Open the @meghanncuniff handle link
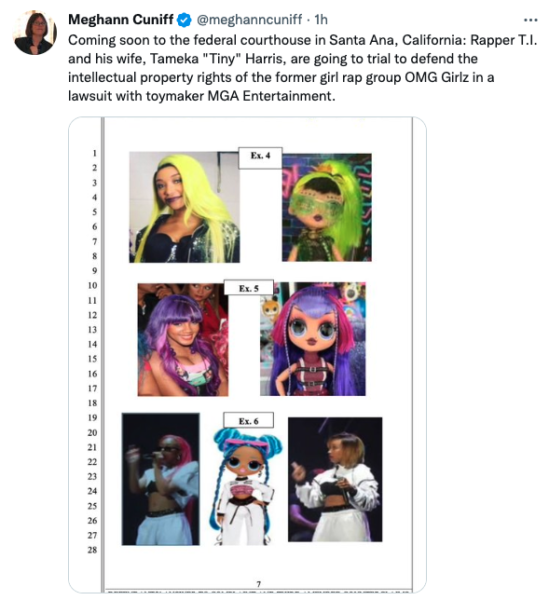 tap(249, 20)
